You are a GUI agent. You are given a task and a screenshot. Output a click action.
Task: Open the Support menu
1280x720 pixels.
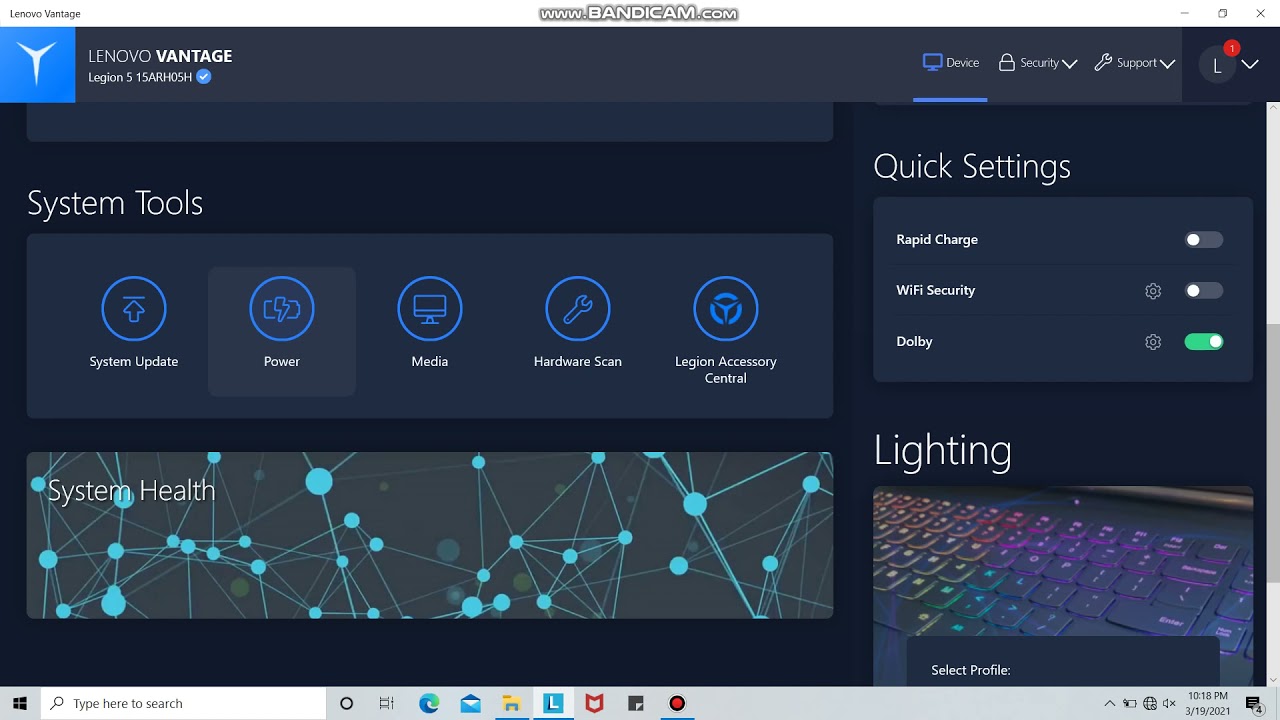[x=1134, y=63]
